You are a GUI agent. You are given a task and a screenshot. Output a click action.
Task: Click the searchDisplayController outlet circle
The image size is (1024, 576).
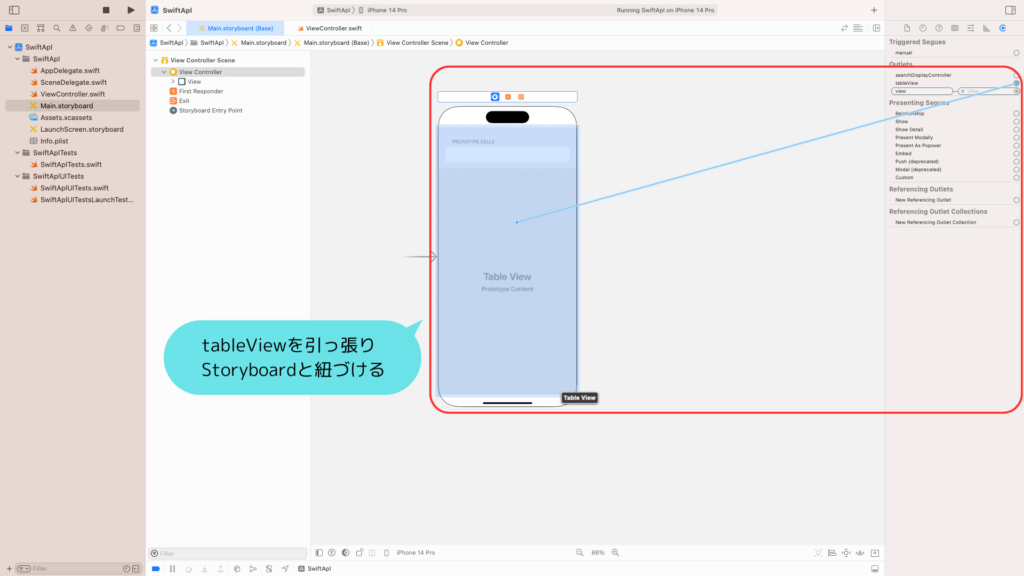click(x=1016, y=75)
